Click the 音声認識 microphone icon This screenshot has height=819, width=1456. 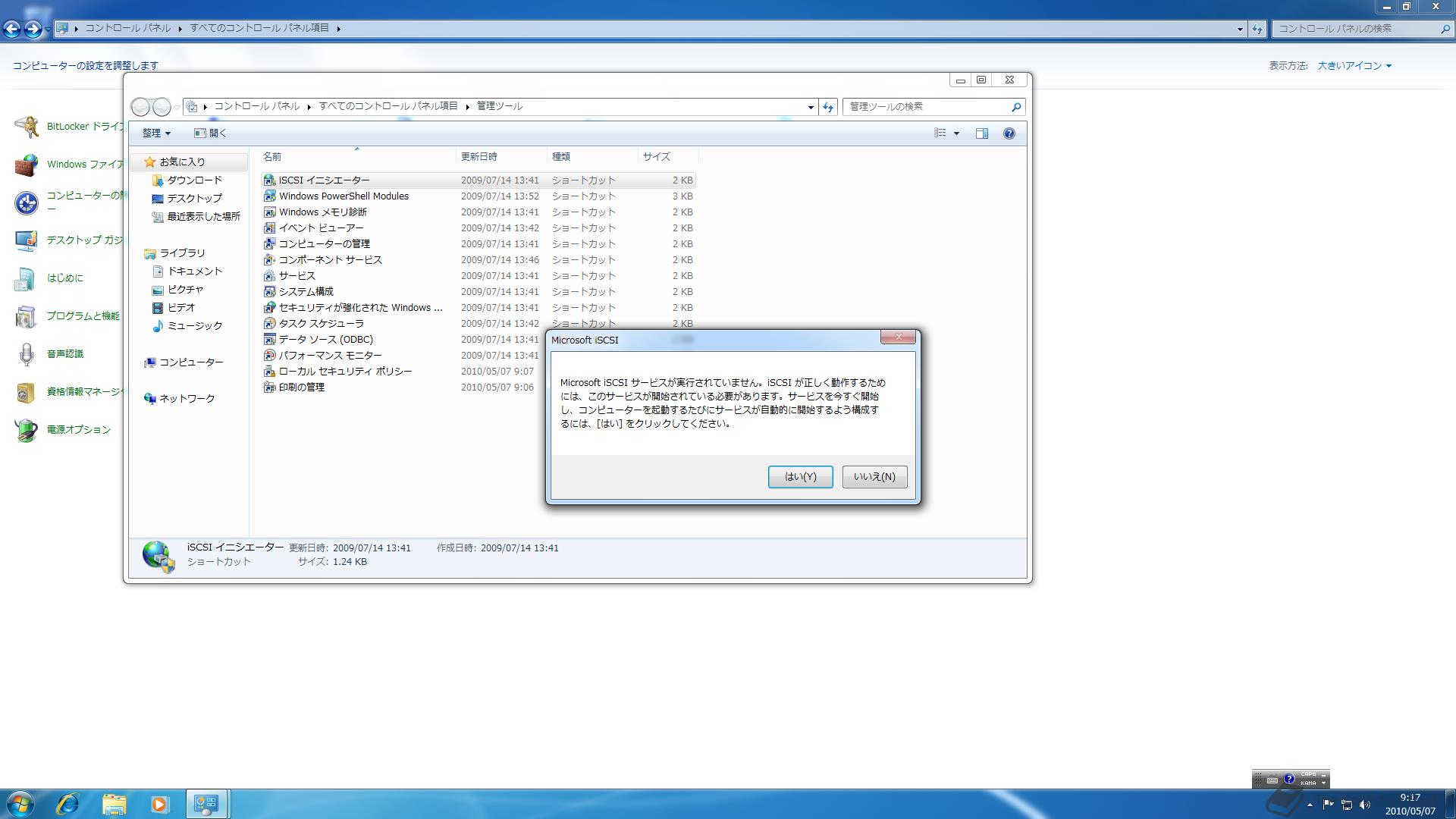(x=27, y=354)
